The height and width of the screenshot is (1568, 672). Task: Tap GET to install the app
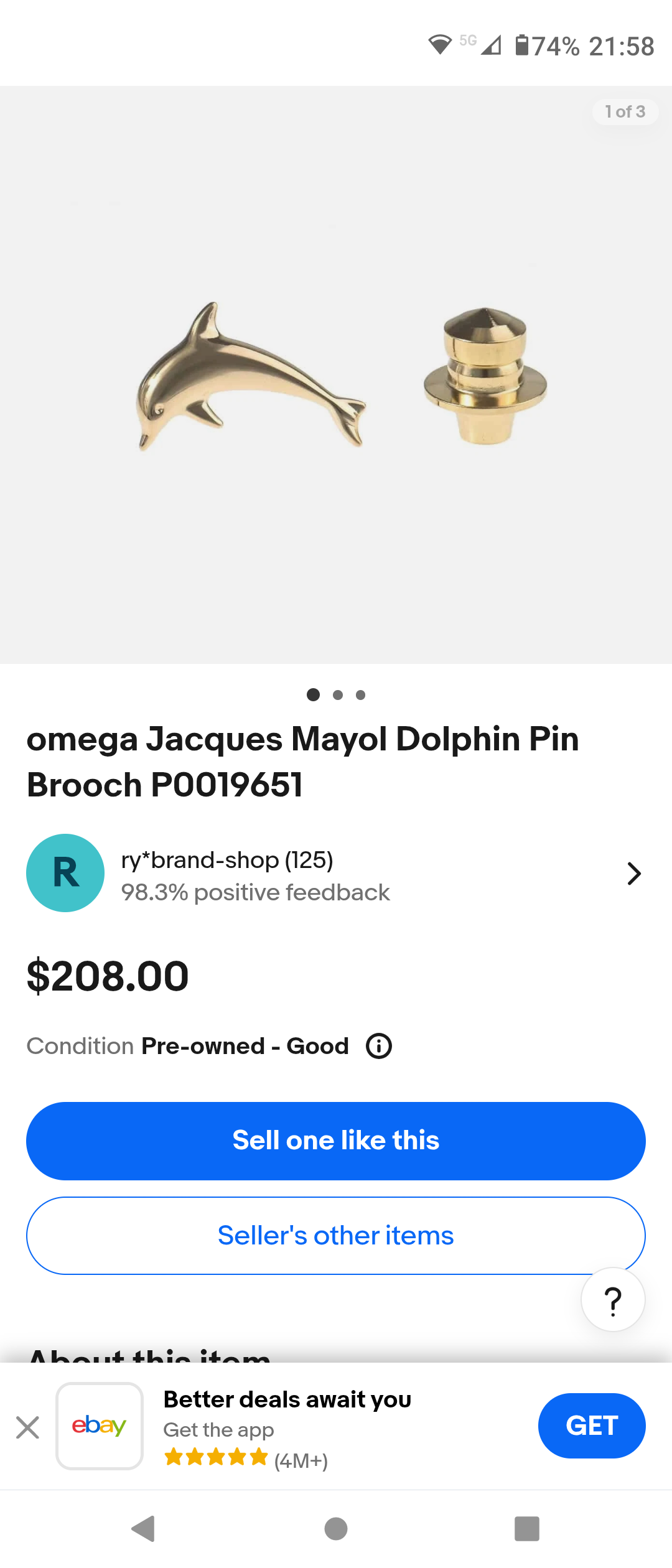pyautogui.click(x=591, y=1426)
